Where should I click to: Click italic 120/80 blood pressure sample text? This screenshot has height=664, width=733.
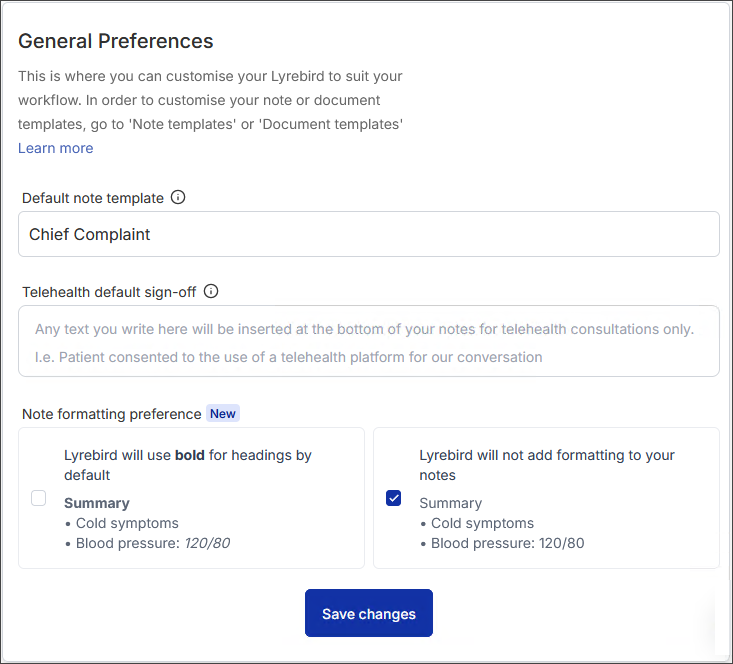click(207, 543)
